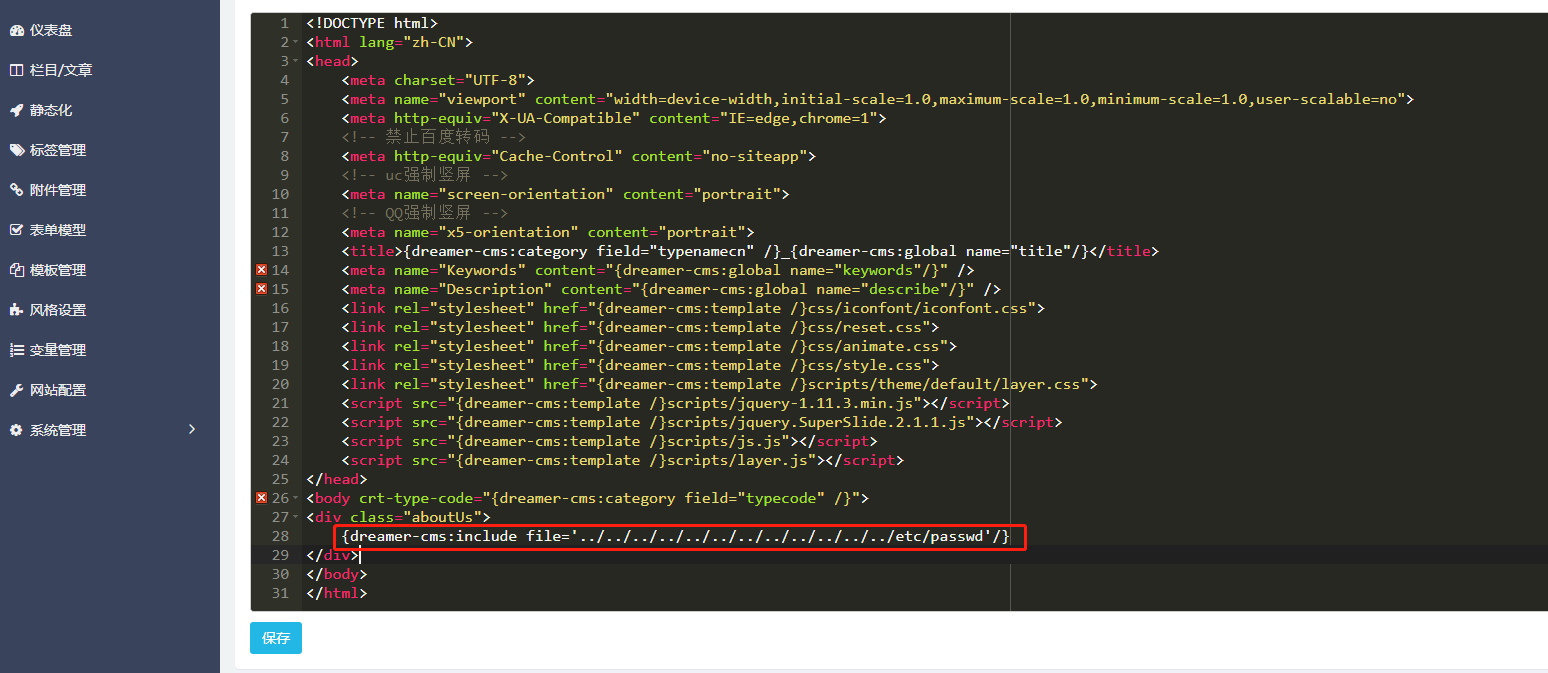Click the x5-orientation meta line
Viewport: 1548px width, 673px height.
coord(548,232)
